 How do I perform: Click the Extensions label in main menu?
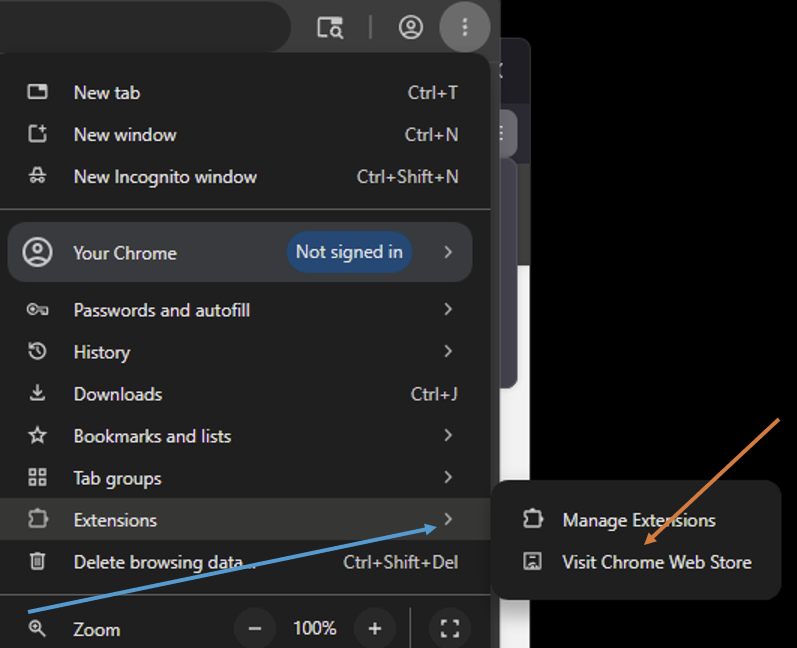[115, 520]
